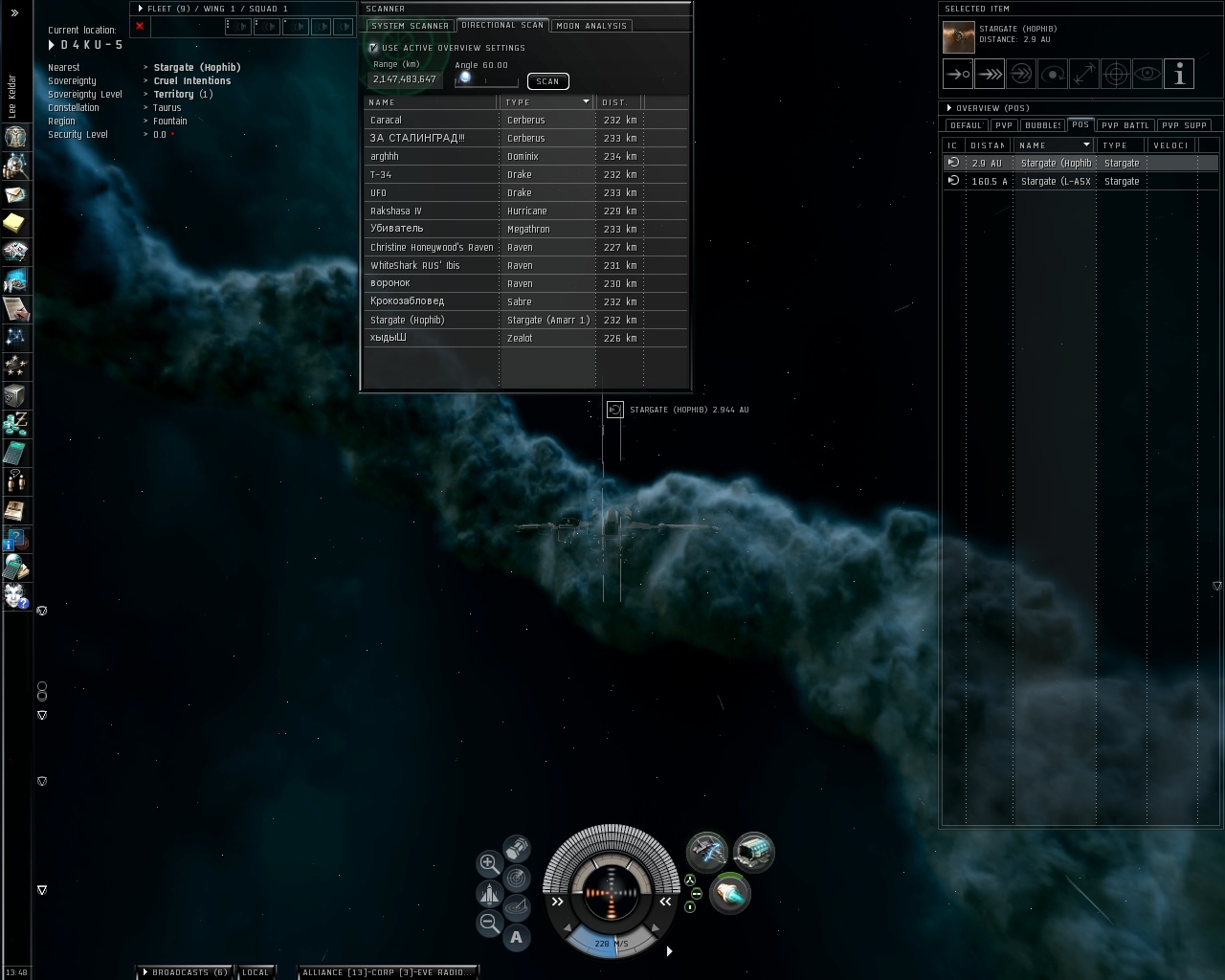Select the Default overview tab
Image resolution: width=1225 pixels, height=980 pixels.
tap(967, 125)
